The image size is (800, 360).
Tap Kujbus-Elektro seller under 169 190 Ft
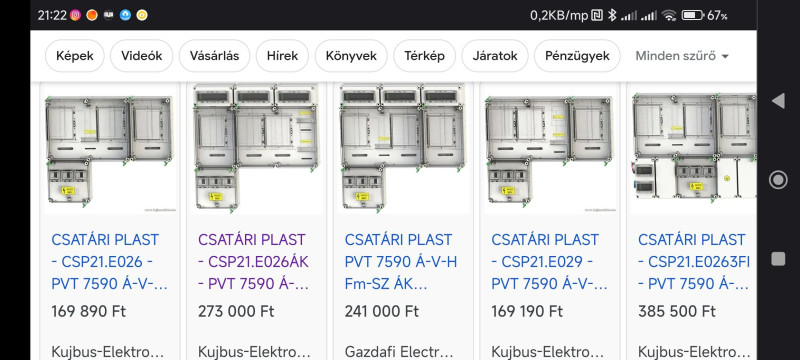point(547,351)
